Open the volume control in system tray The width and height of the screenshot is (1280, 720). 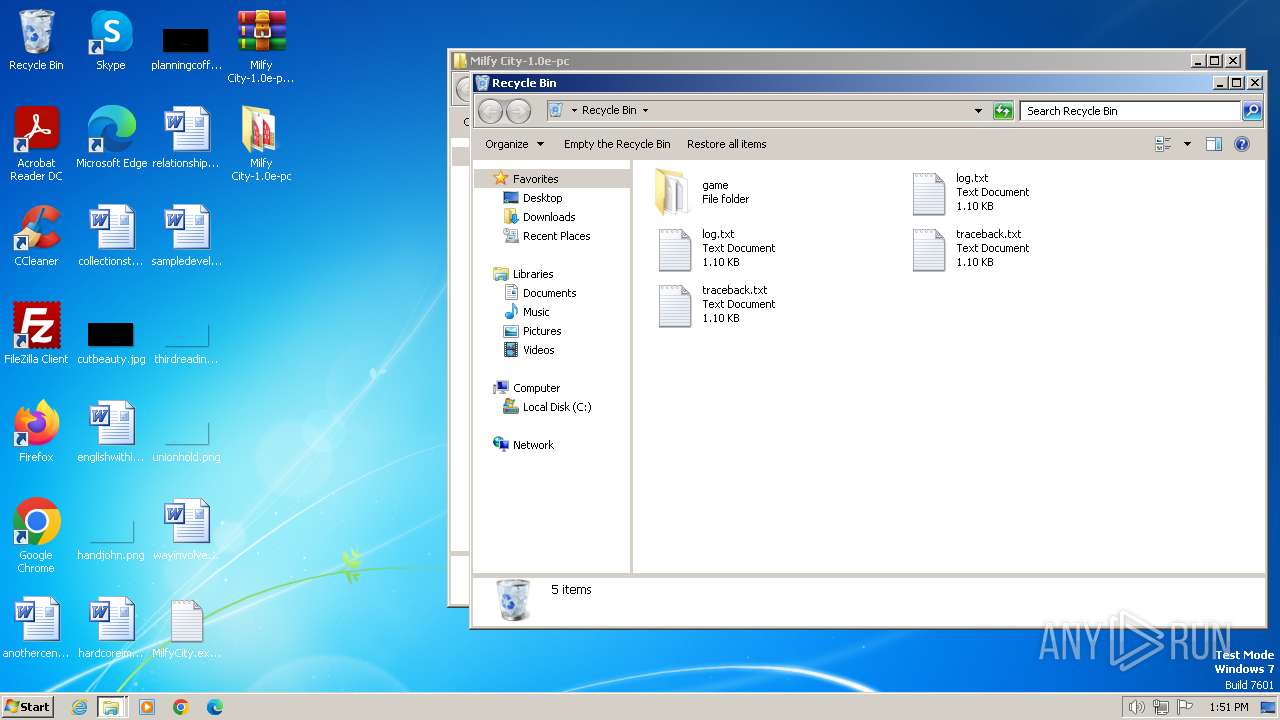pos(1137,707)
